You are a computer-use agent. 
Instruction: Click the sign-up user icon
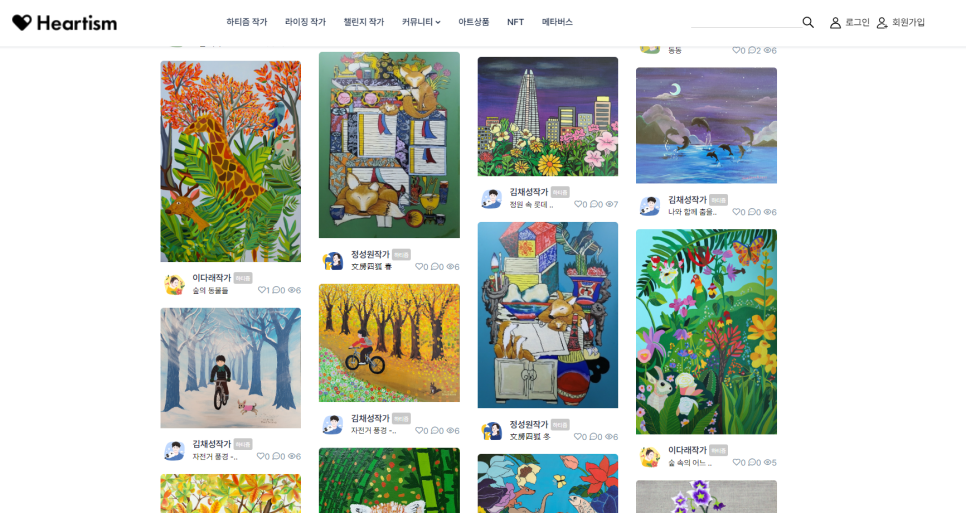tap(882, 23)
